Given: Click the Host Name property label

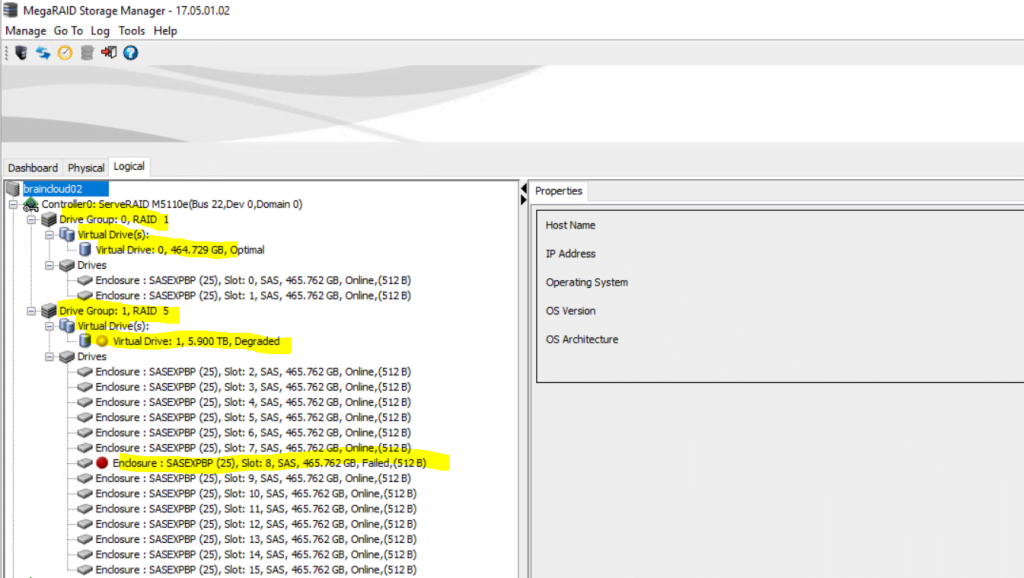Looking at the screenshot, I should (x=570, y=225).
